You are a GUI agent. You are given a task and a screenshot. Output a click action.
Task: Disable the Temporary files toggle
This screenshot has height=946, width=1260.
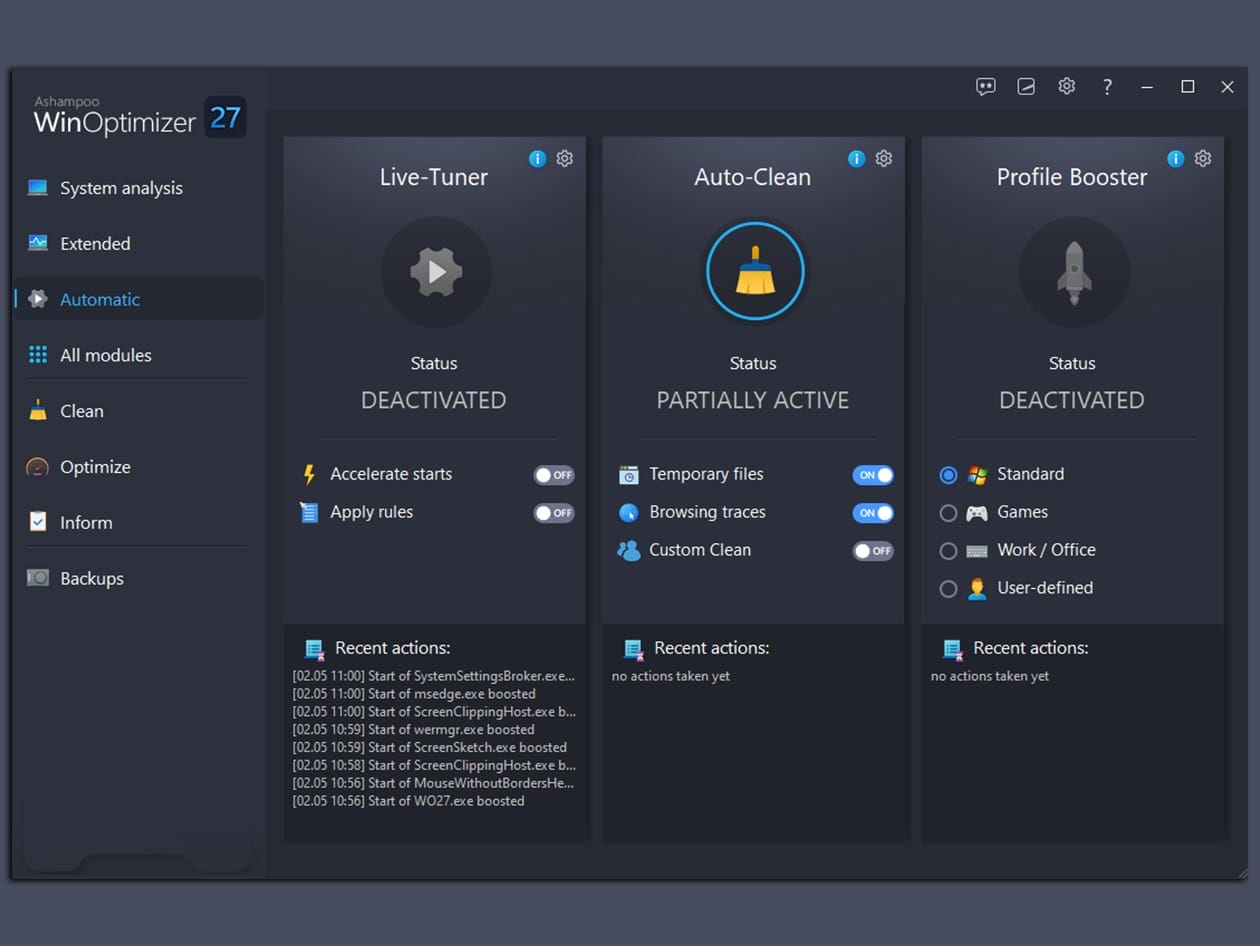tap(873, 475)
